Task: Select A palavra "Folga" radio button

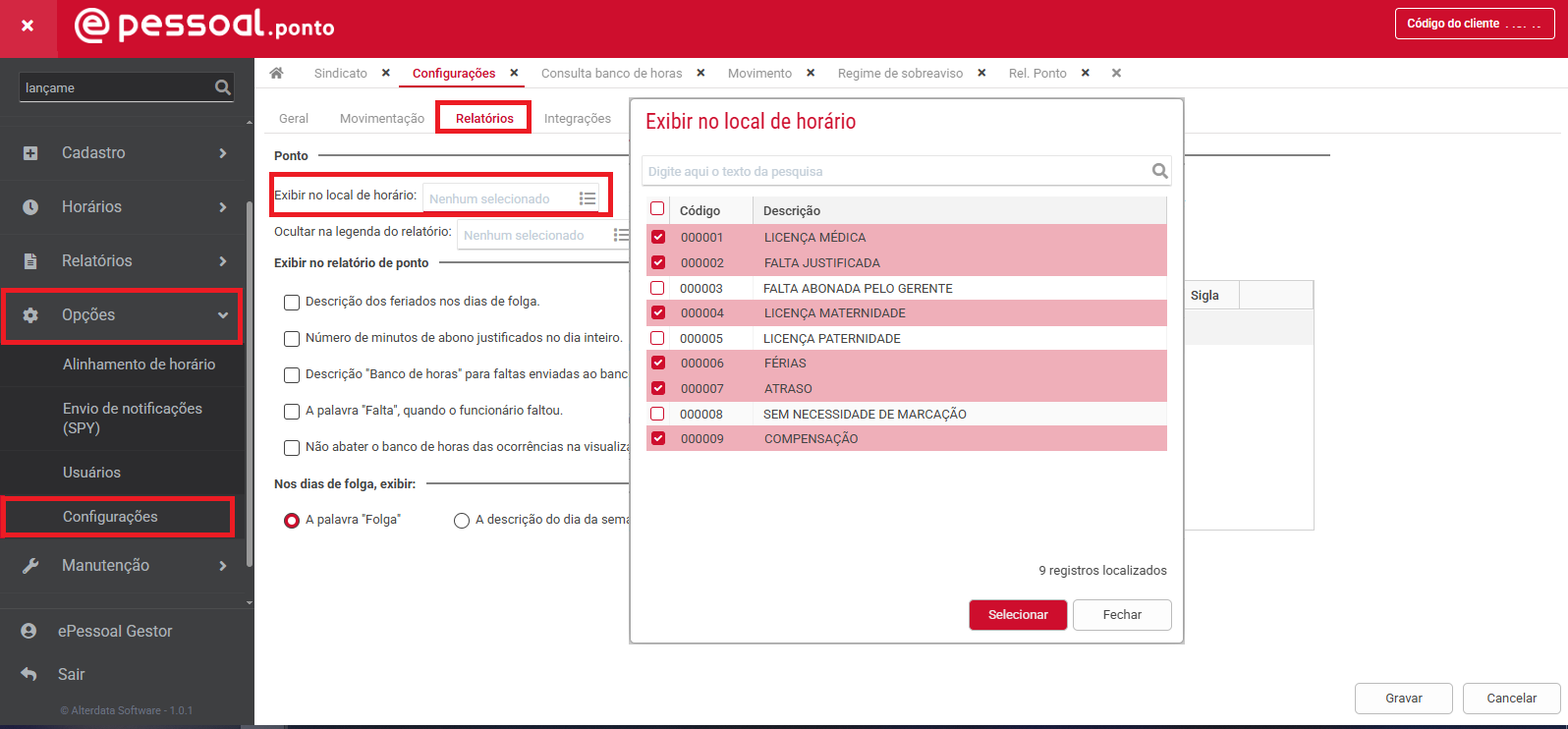Action: point(292,521)
